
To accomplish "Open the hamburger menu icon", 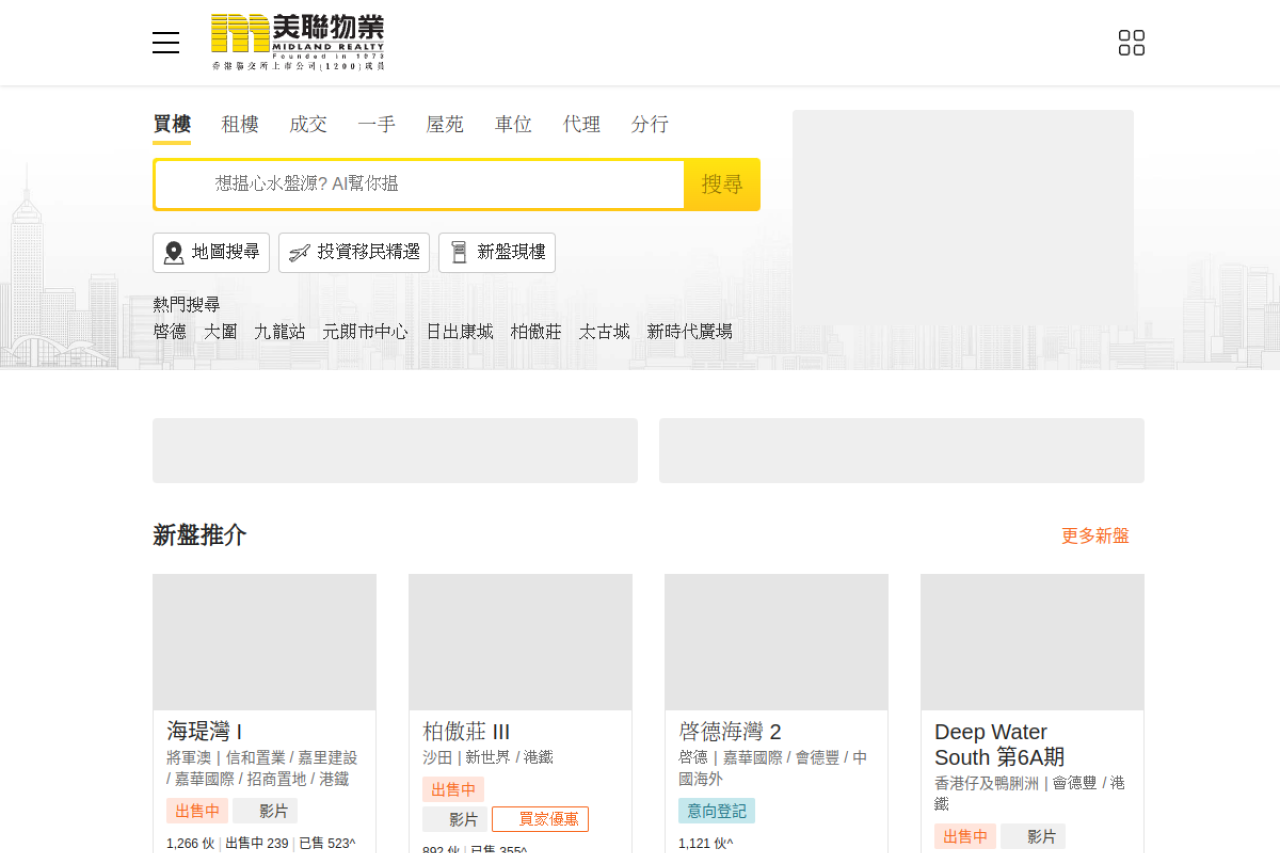I will (166, 43).
